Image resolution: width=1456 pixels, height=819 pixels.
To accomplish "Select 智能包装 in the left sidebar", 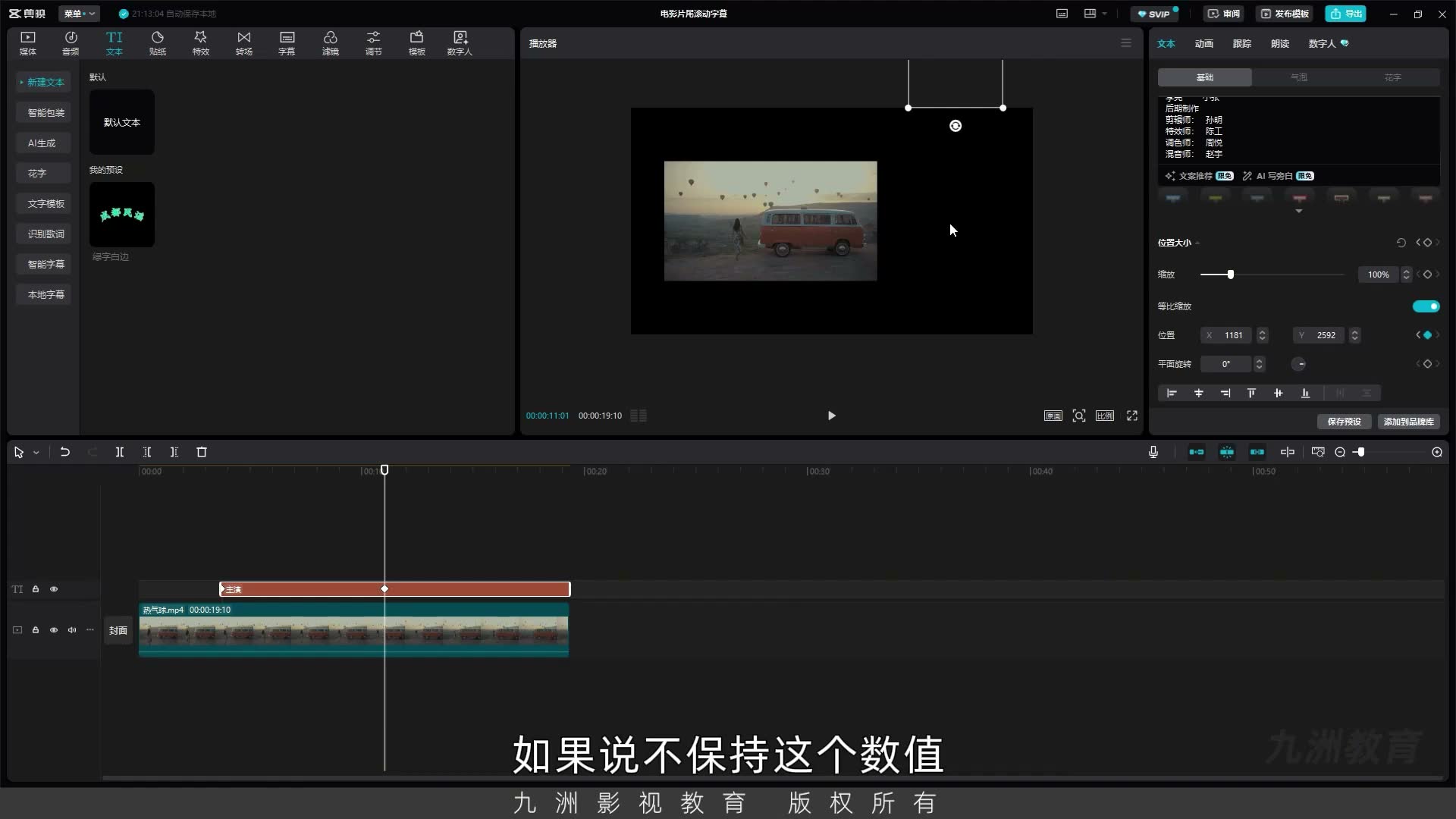I will 45,112.
